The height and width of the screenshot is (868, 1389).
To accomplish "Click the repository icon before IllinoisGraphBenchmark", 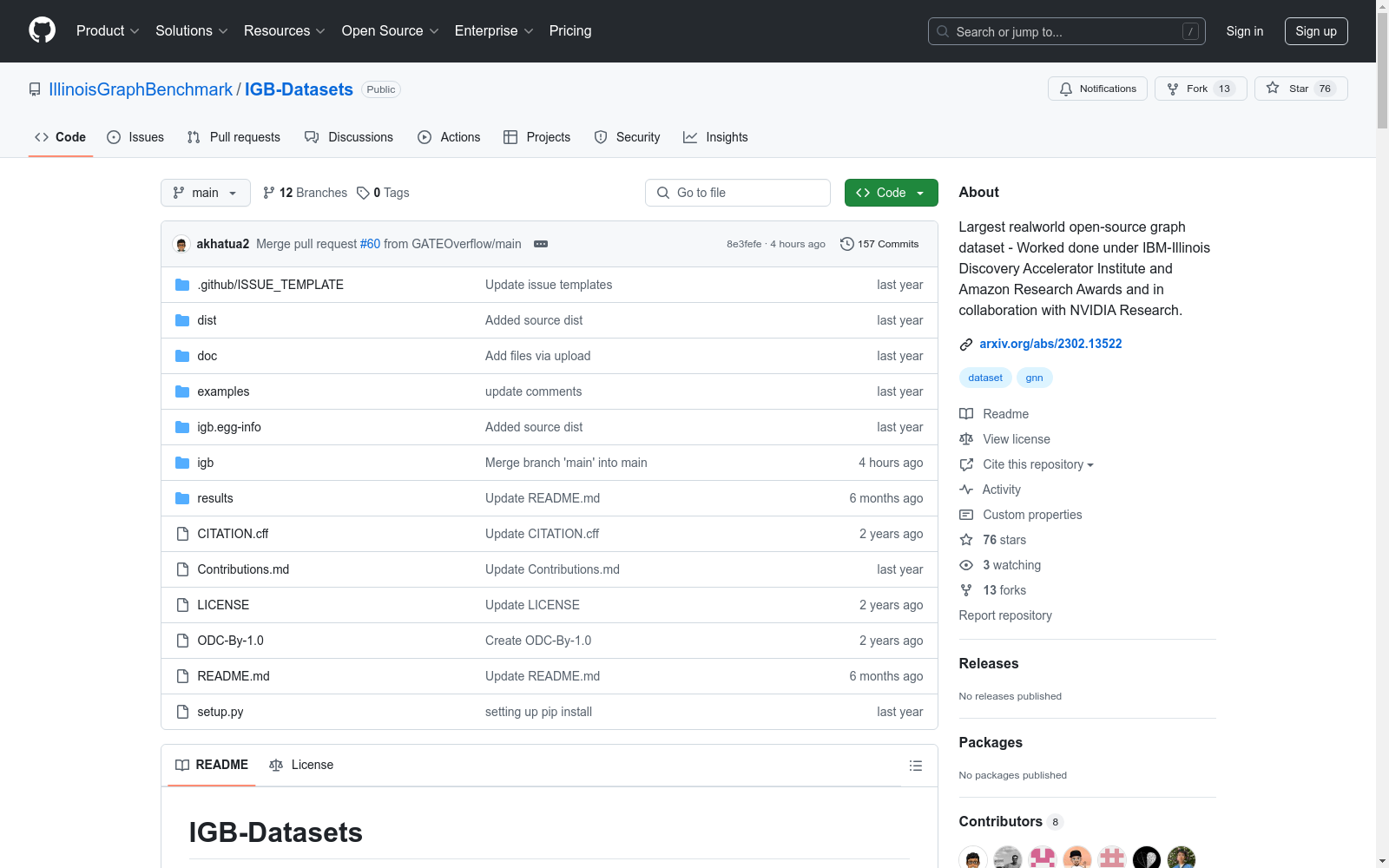I will (x=35, y=89).
